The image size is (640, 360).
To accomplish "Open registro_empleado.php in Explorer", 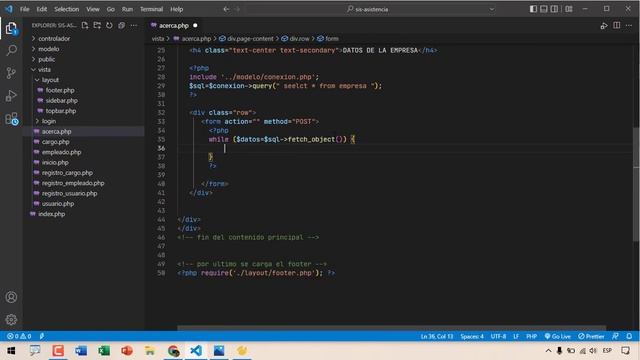I will [73, 183].
